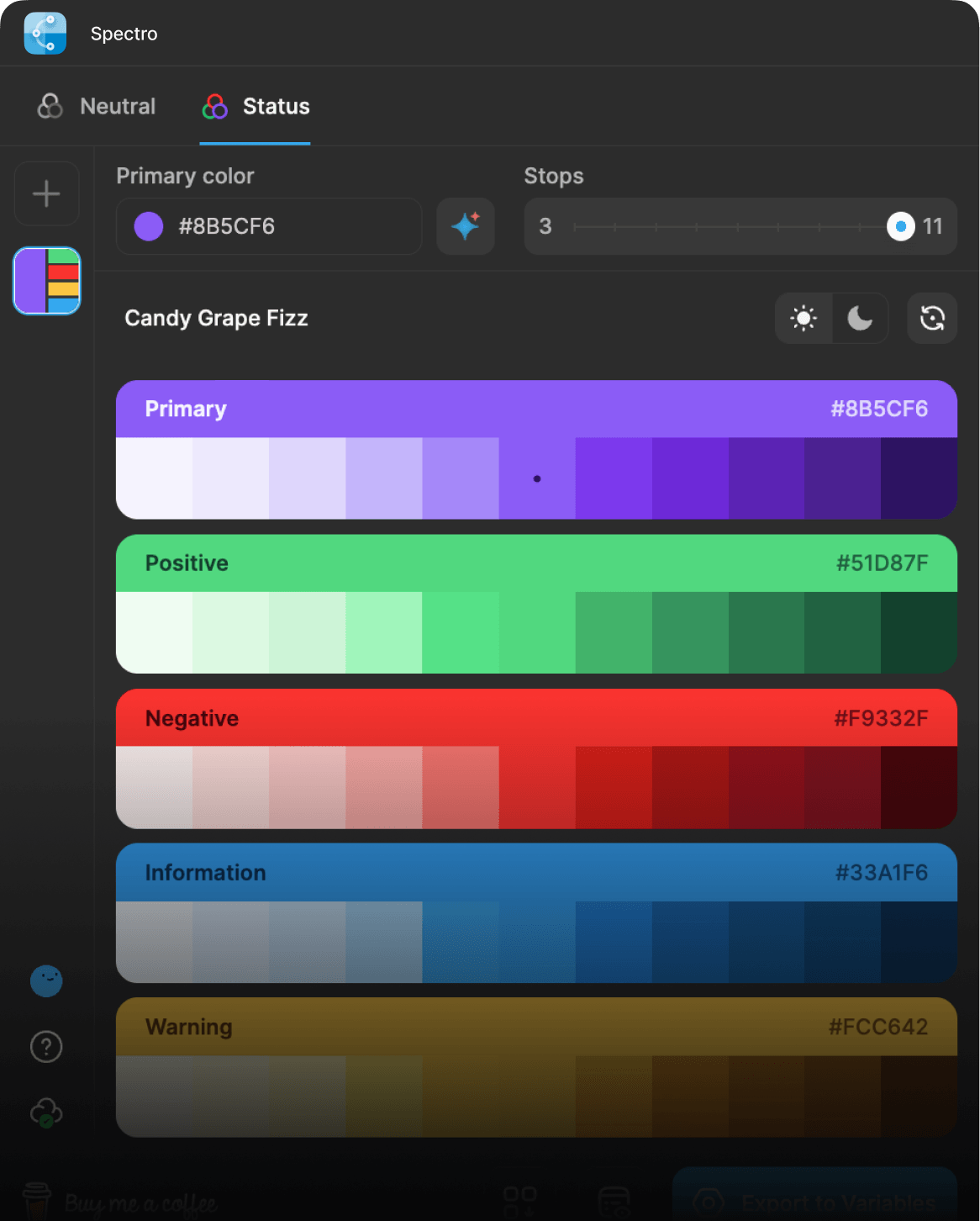Click the Primary header hex #8B5CF6
This screenshot has height=1221, width=980.
tap(879, 409)
